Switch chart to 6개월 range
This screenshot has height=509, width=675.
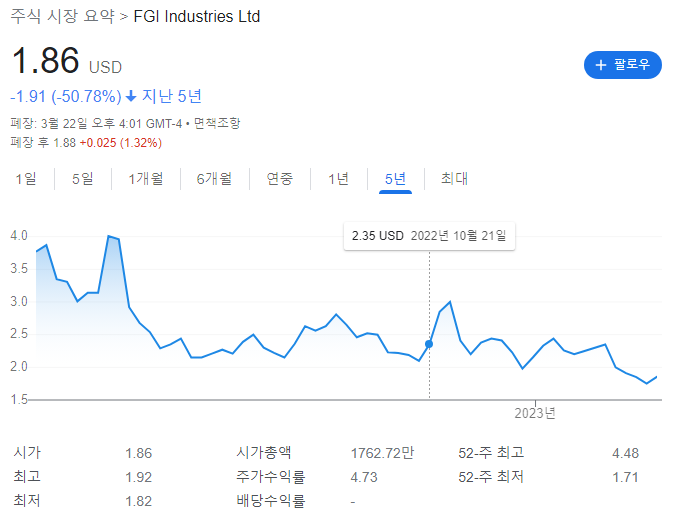click(214, 178)
